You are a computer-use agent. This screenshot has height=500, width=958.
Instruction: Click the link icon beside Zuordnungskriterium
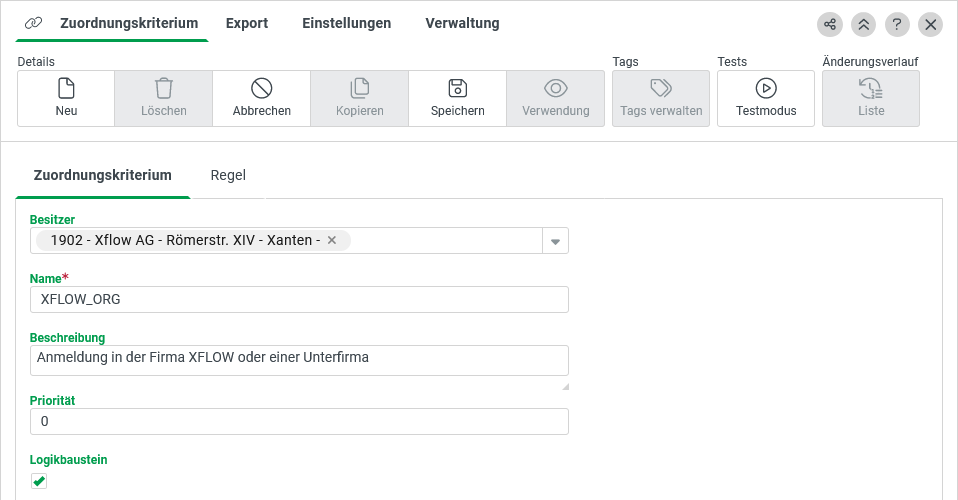[x=34, y=23]
